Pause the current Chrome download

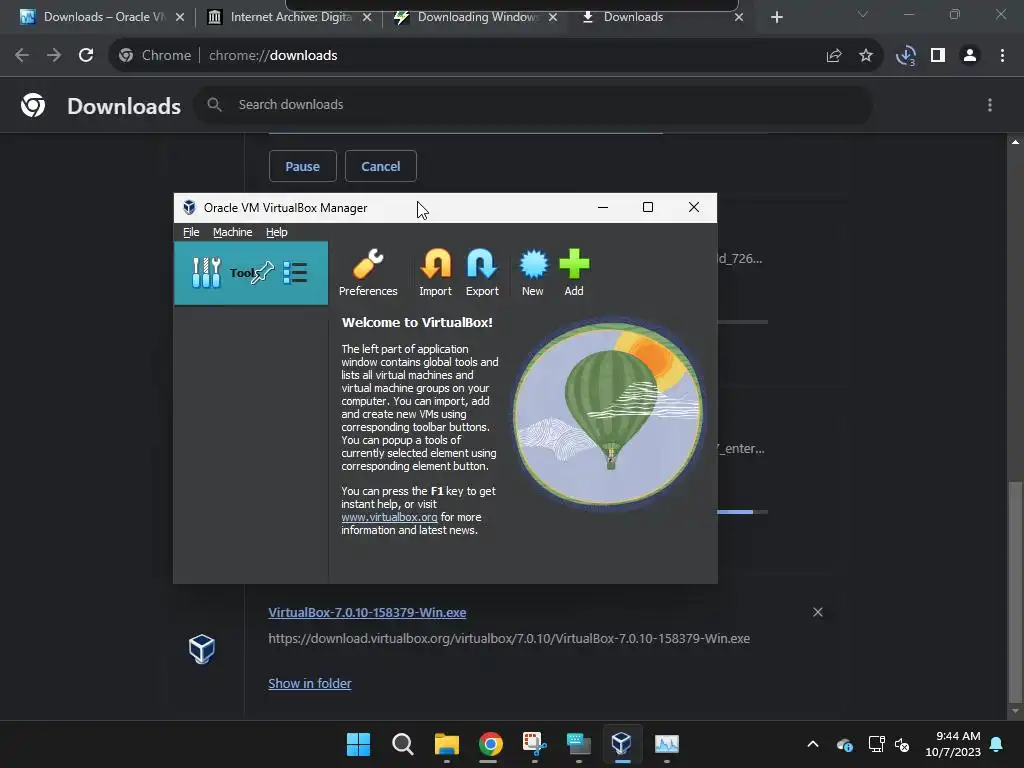point(302,166)
